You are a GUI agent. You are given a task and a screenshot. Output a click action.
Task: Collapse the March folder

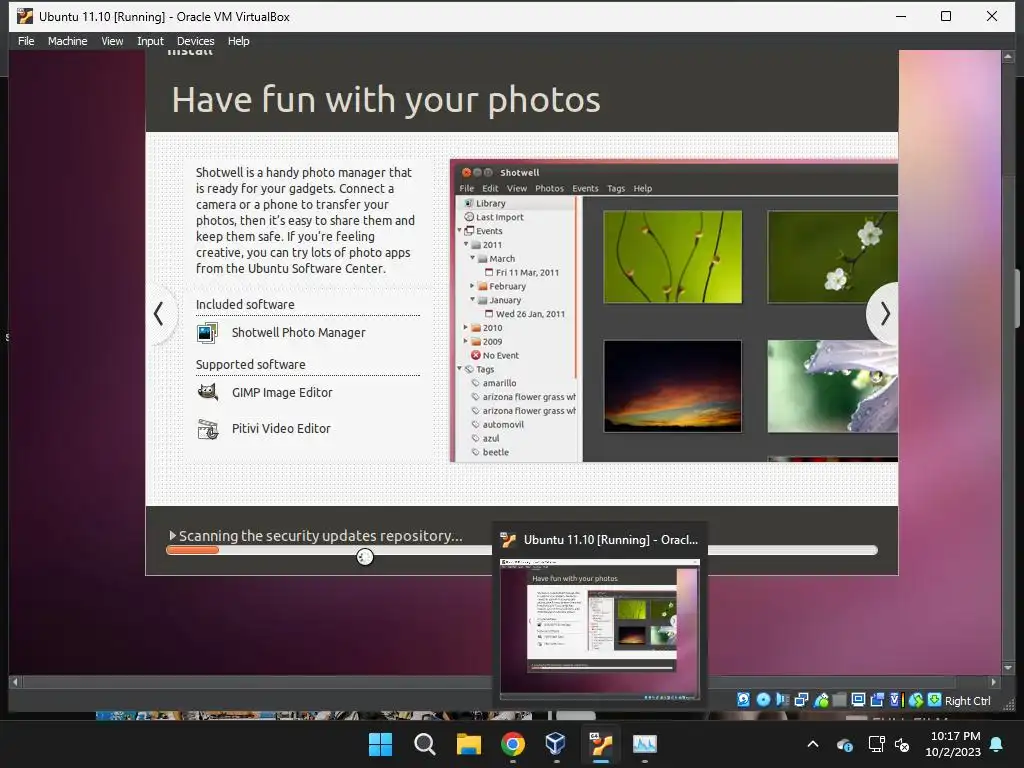473,258
